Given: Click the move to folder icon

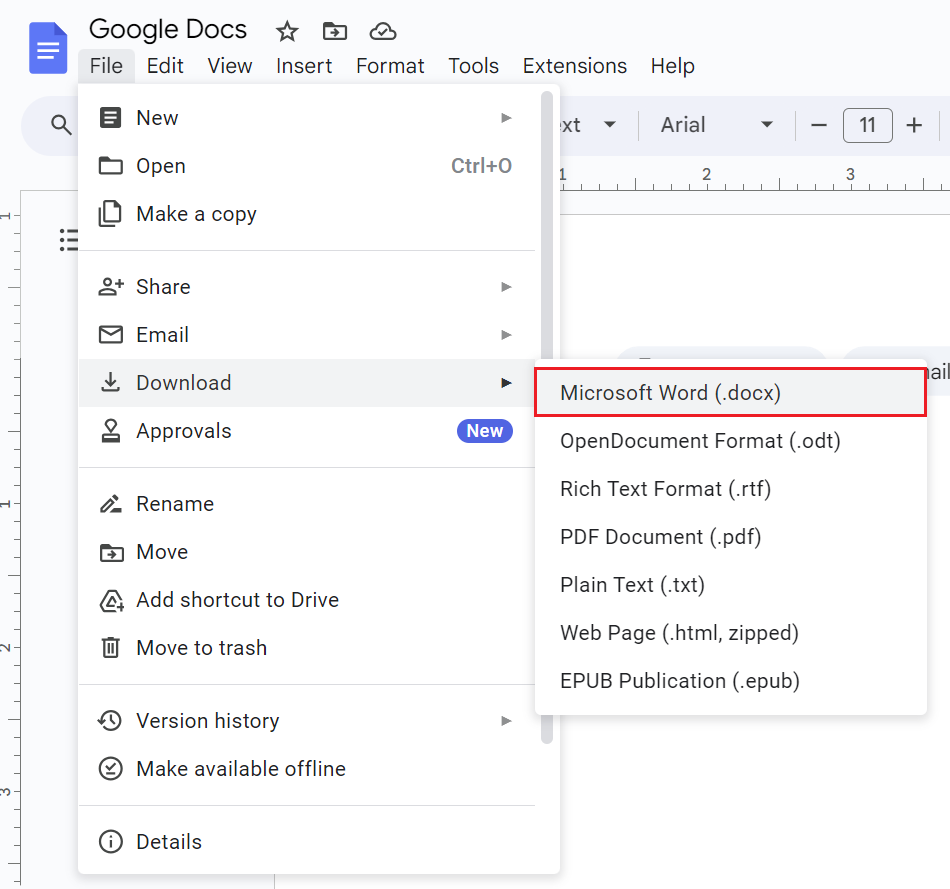Looking at the screenshot, I should coord(335,32).
